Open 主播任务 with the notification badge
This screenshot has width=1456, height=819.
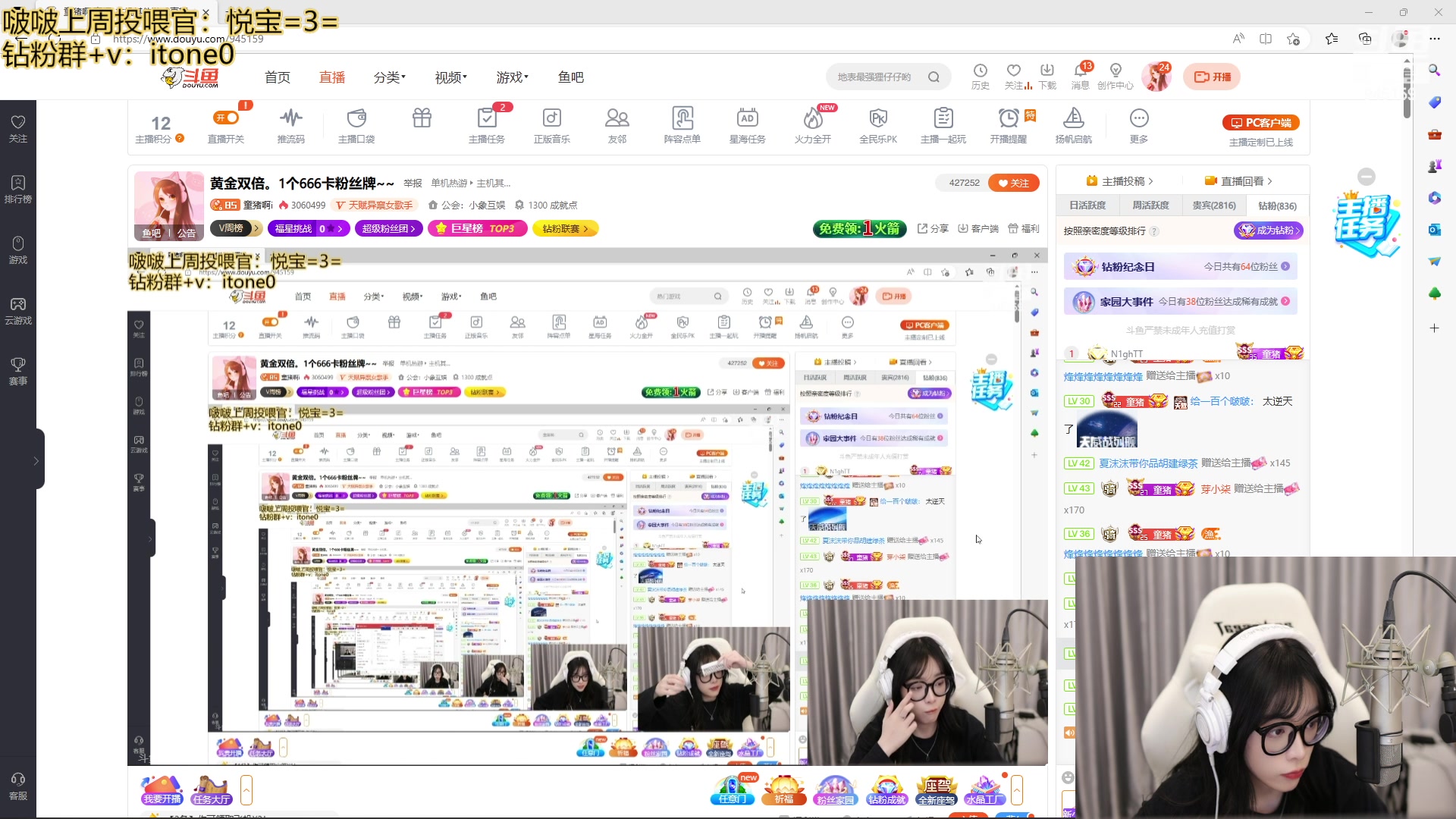487,124
